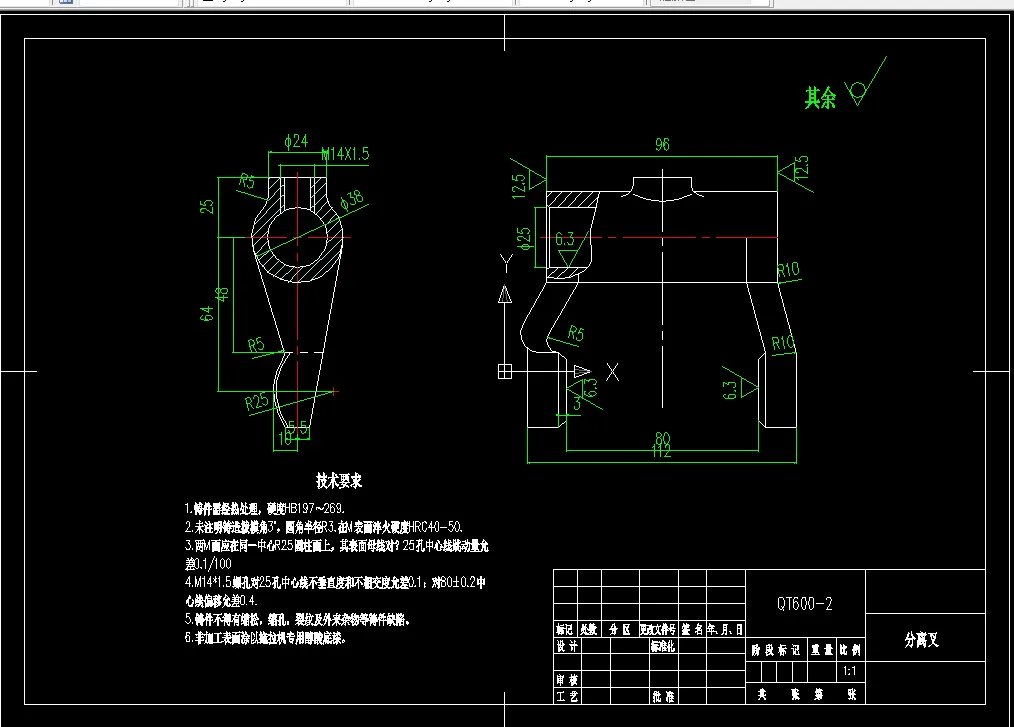Select the 48 vertical dimension text
This screenshot has height=727, width=1014.
222,294
